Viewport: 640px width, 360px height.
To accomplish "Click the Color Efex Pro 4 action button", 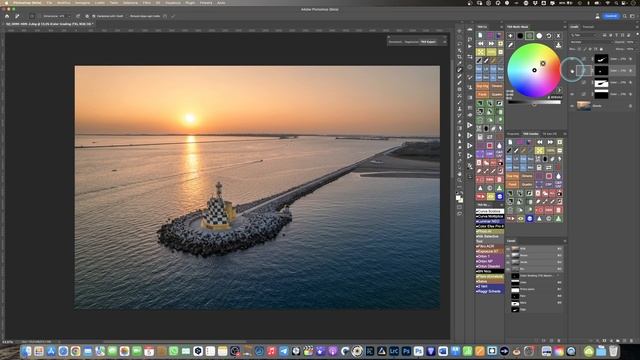I will click(x=490, y=226).
